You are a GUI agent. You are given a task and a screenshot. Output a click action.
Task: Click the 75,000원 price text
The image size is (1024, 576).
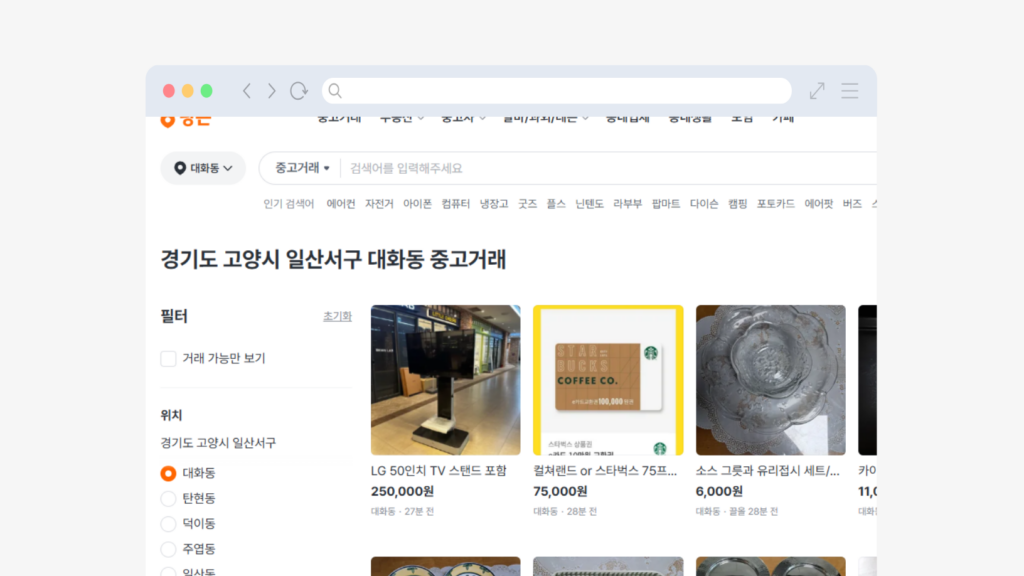[x=560, y=491]
